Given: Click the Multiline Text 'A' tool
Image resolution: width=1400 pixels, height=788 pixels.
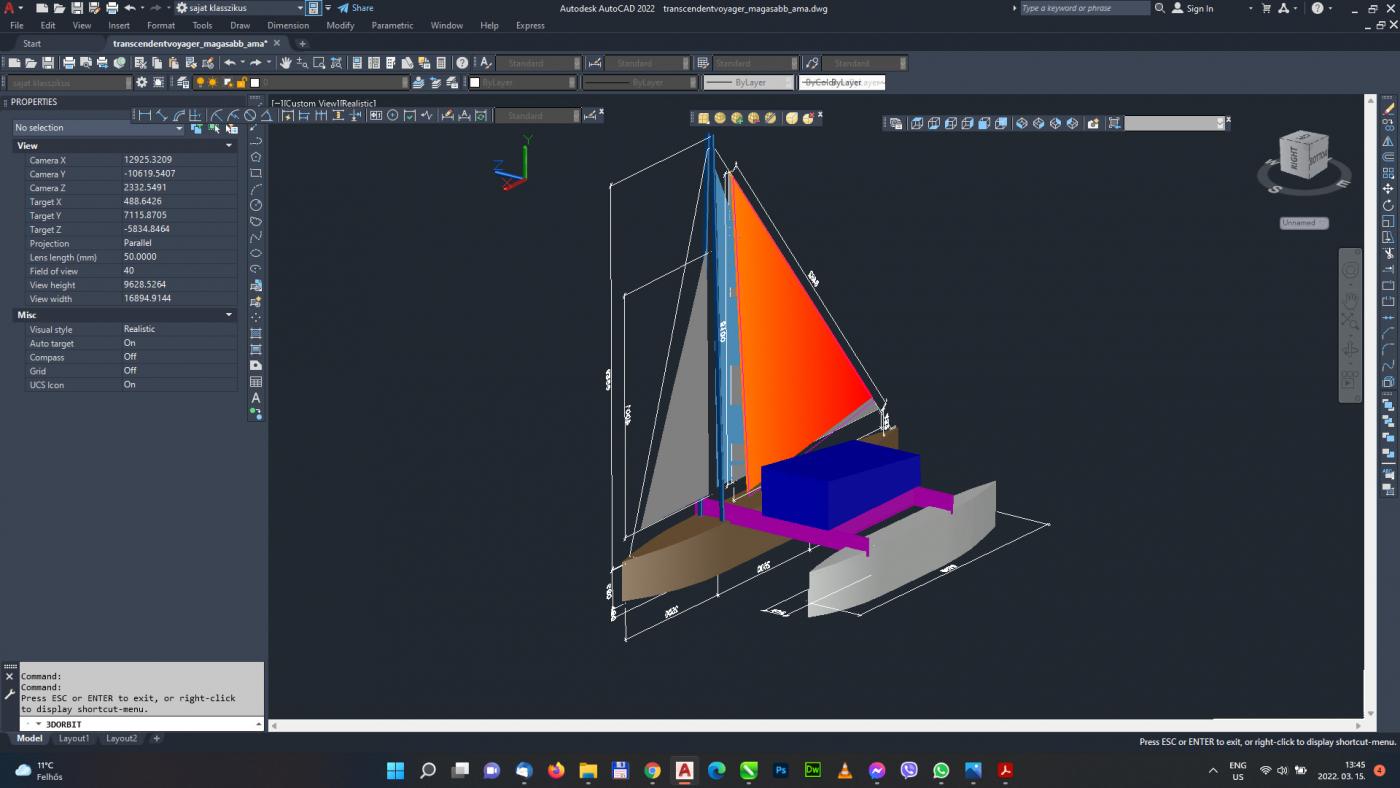Looking at the screenshot, I should (256, 398).
